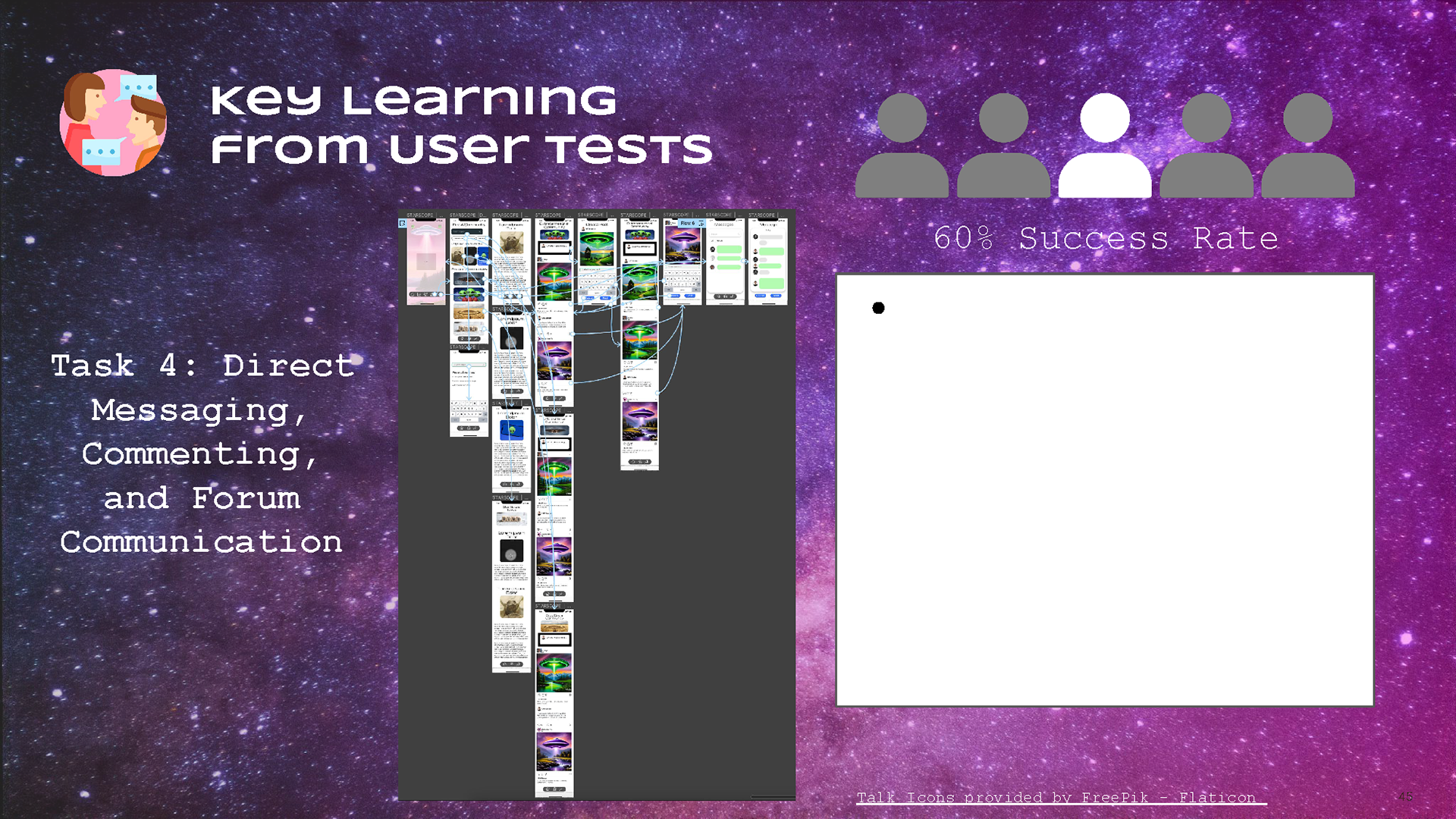
Task: Click the last gray user silhouette
Action: (x=1308, y=146)
